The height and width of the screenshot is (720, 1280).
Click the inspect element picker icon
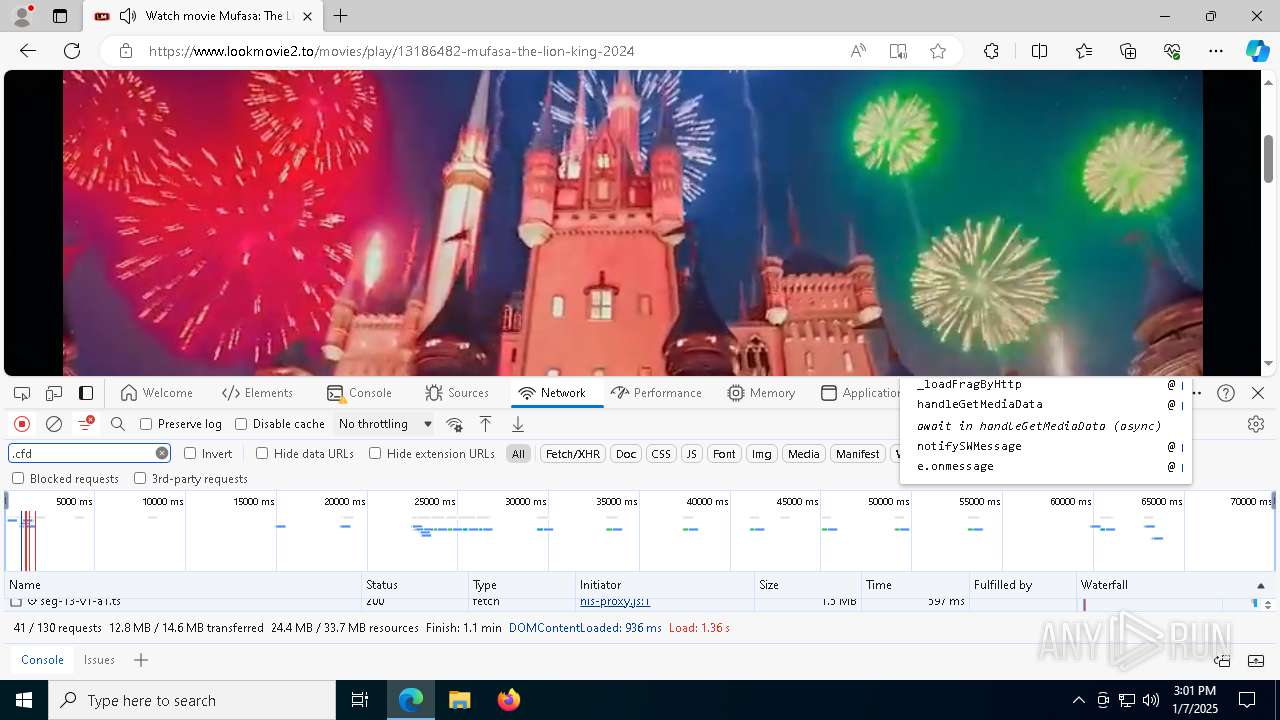click(22, 393)
